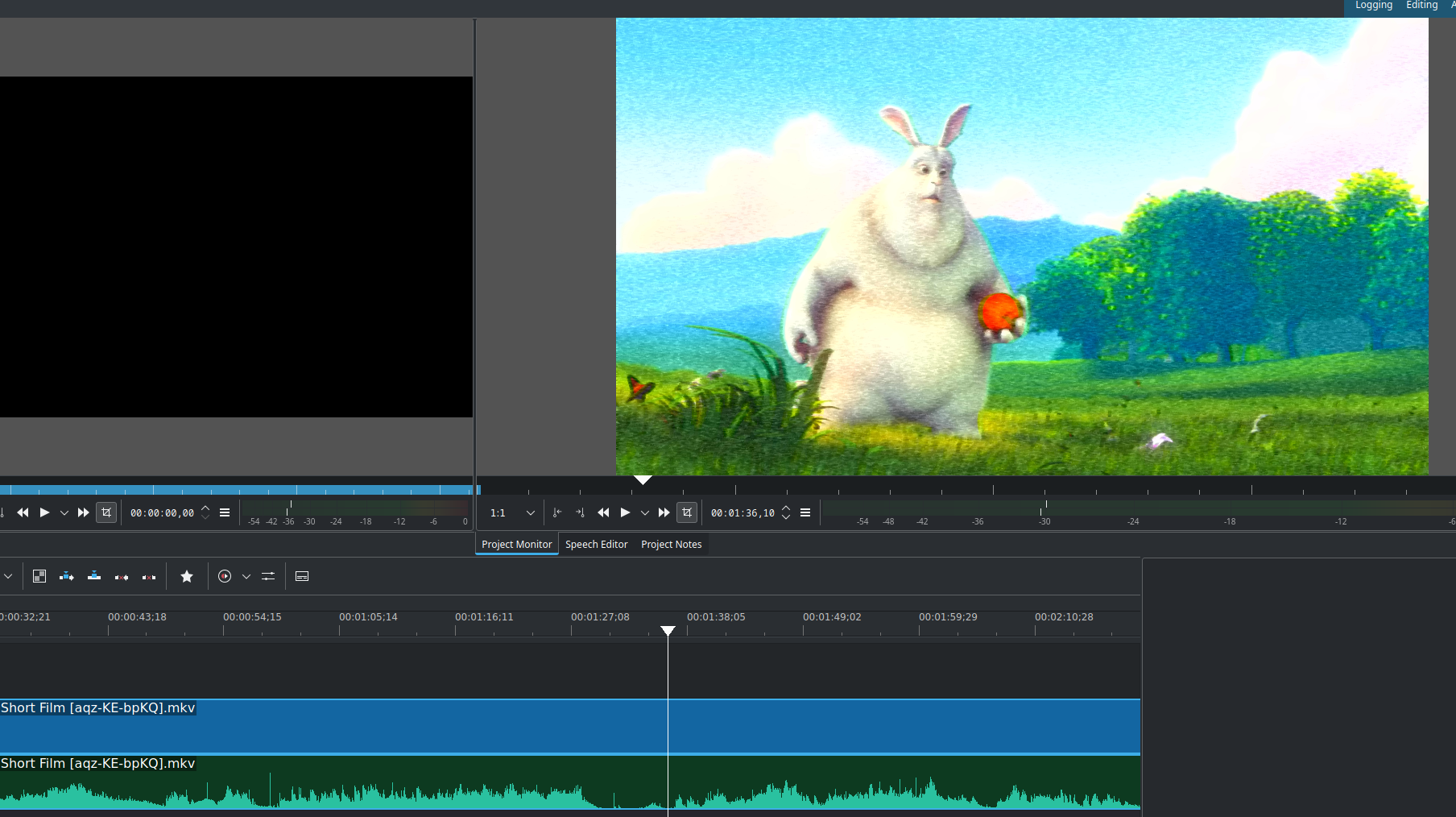Click the black clip monitor preview
Viewport: 1456px width, 817px height.
(x=236, y=247)
